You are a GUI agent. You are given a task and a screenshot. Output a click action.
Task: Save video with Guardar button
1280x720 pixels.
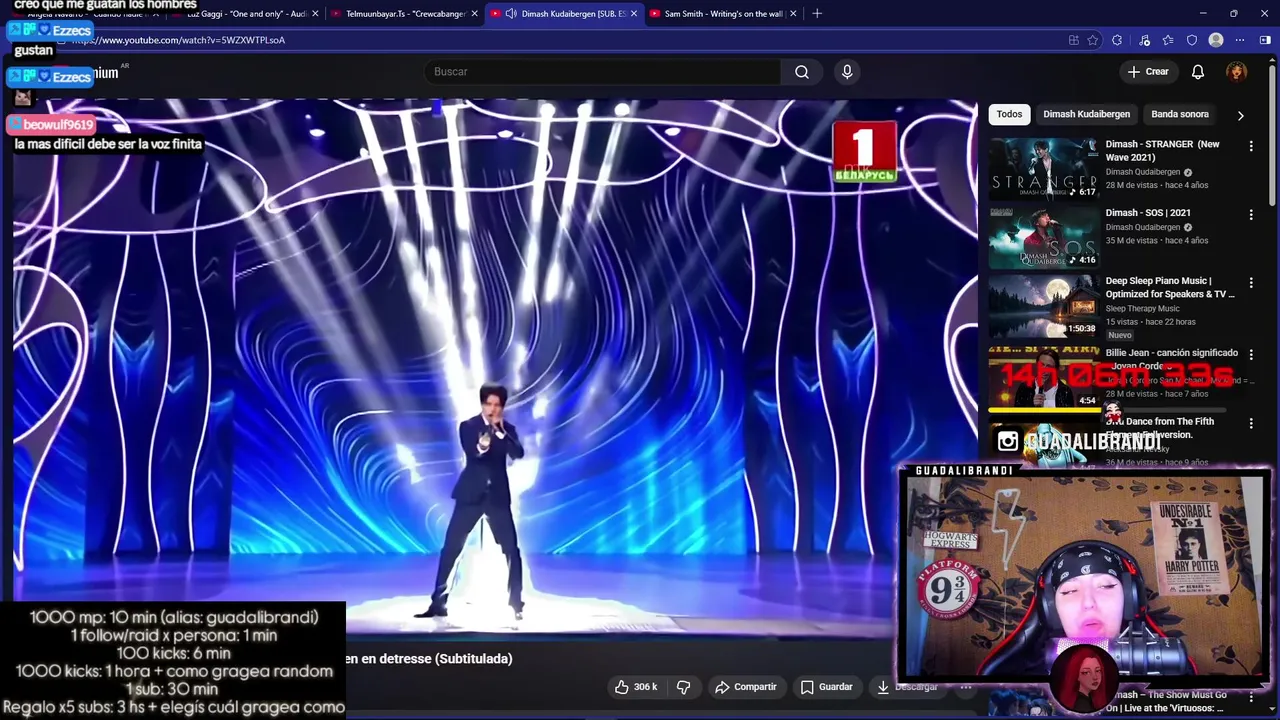pyautogui.click(x=826, y=687)
